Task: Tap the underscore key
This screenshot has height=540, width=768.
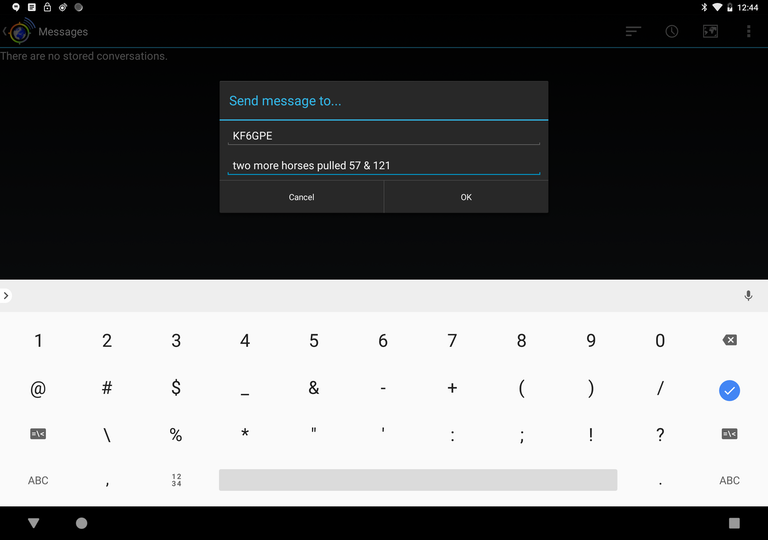Action: click(245, 395)
